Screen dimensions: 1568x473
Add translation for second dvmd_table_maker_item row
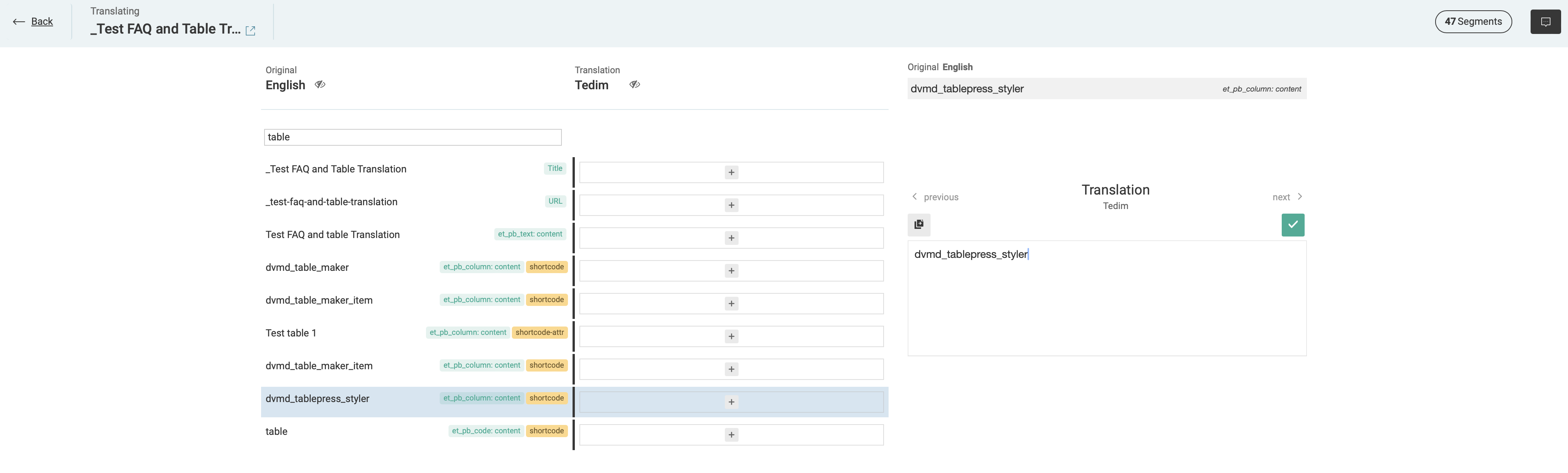click(x=732, y=369)
